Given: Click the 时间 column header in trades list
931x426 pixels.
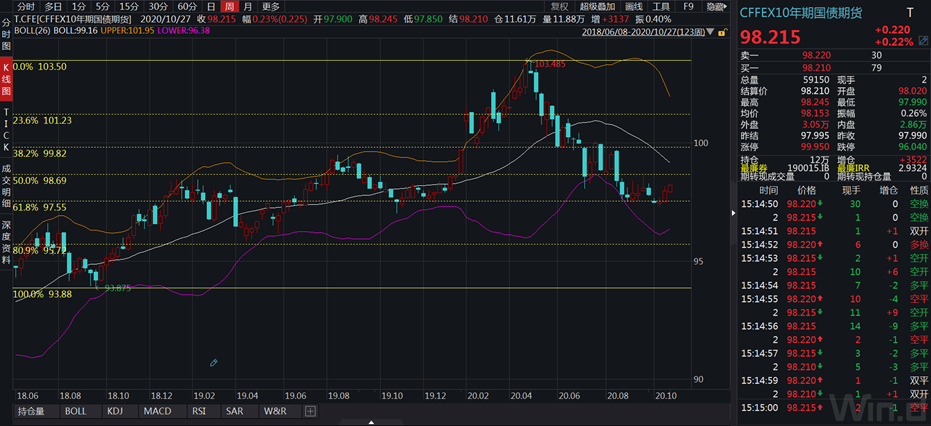Looking at the screenshot, I should (x=768, y=190).
